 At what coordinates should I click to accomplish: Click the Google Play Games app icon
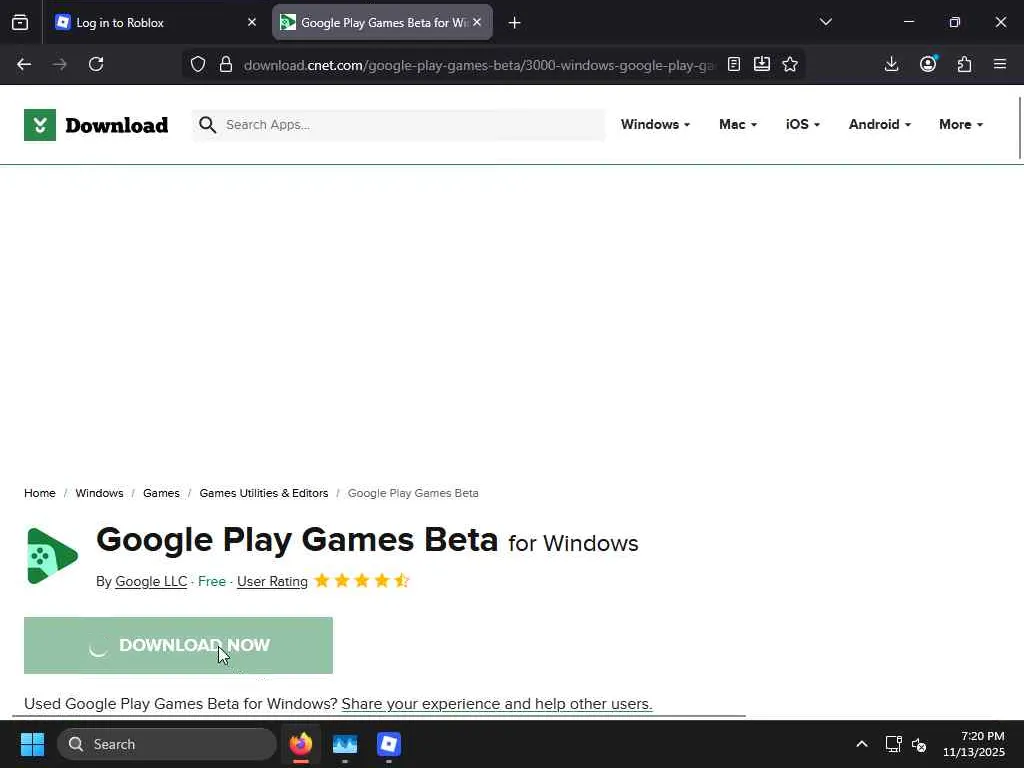click(x=52, y=556)
